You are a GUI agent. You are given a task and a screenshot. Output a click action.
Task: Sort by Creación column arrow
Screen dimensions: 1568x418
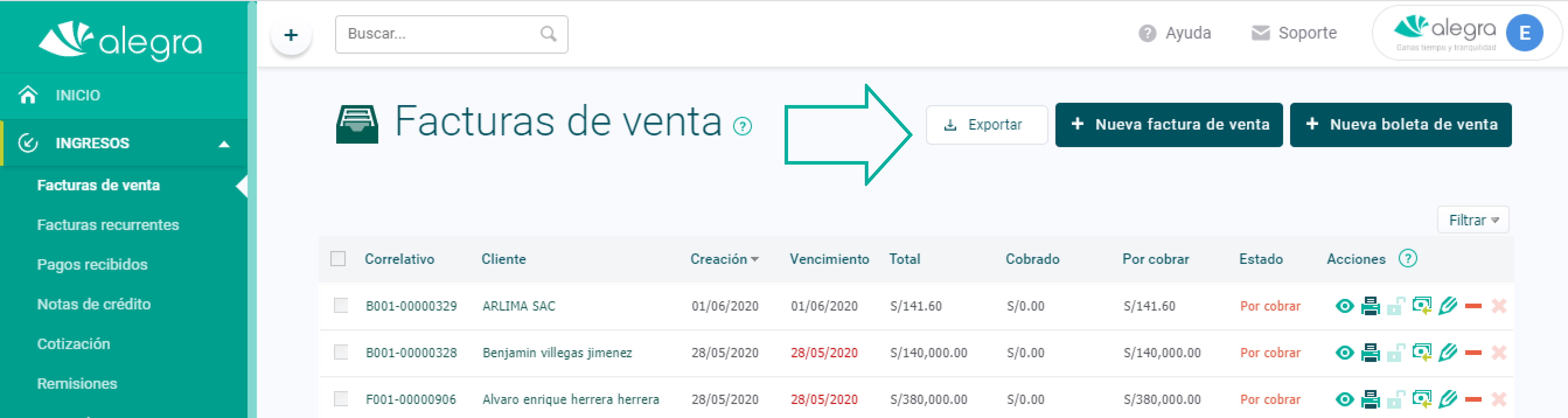coord(755,260)
